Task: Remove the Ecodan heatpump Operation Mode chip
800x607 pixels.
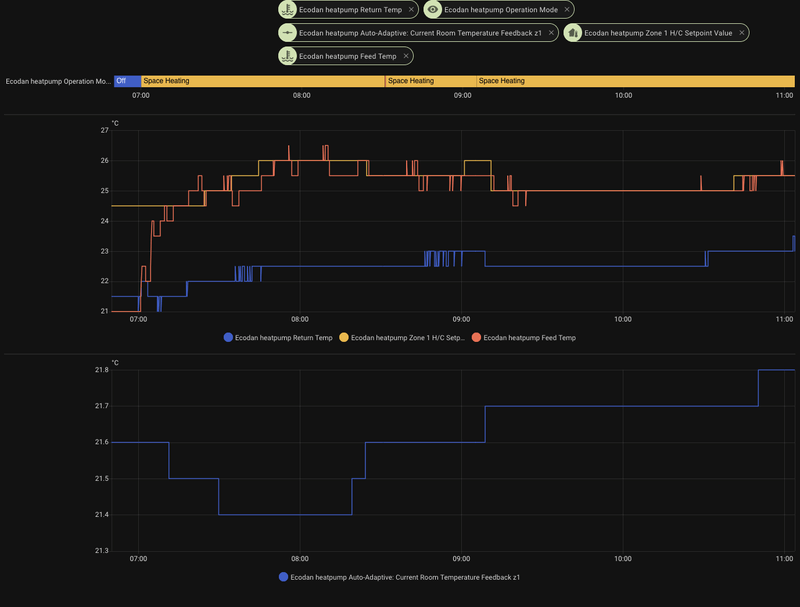Action: [x=567, y=10]
